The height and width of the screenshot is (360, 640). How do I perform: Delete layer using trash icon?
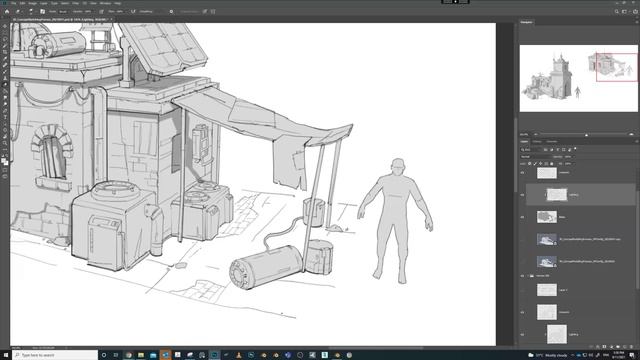[631, 347]
